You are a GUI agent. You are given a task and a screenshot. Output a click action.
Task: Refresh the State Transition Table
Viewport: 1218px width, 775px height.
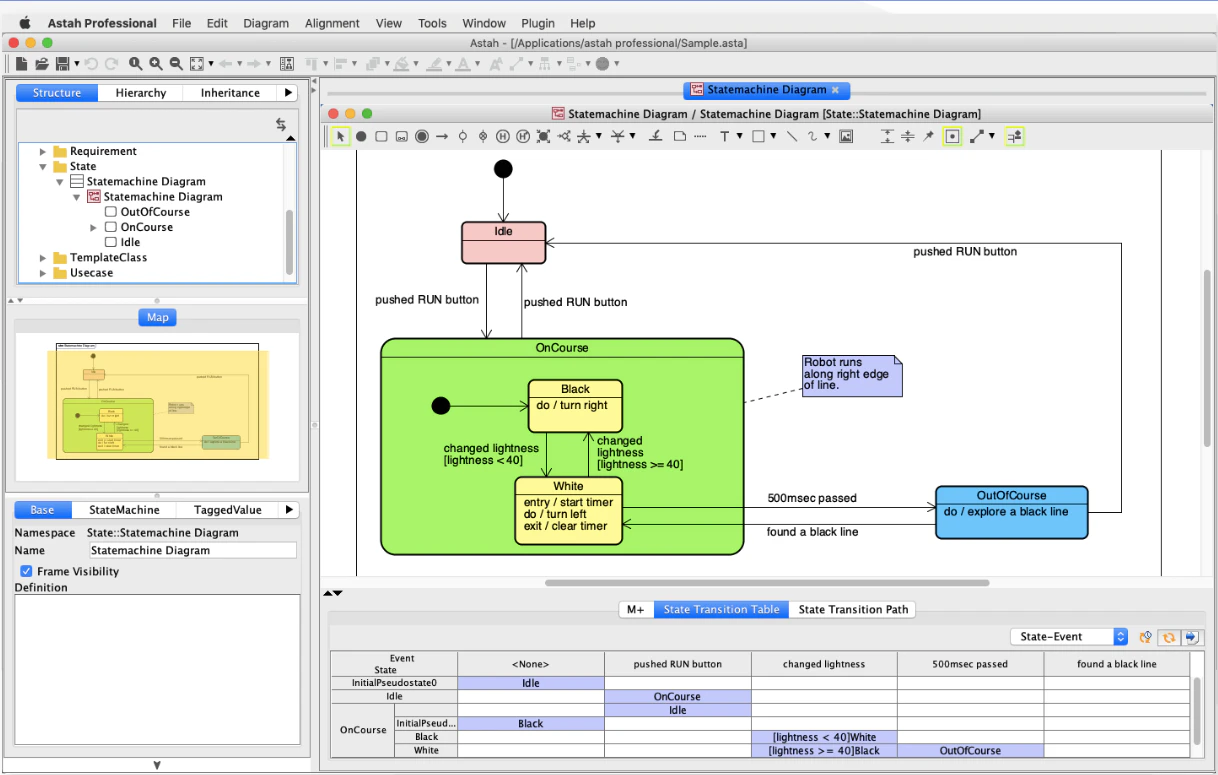point(1168,636)
